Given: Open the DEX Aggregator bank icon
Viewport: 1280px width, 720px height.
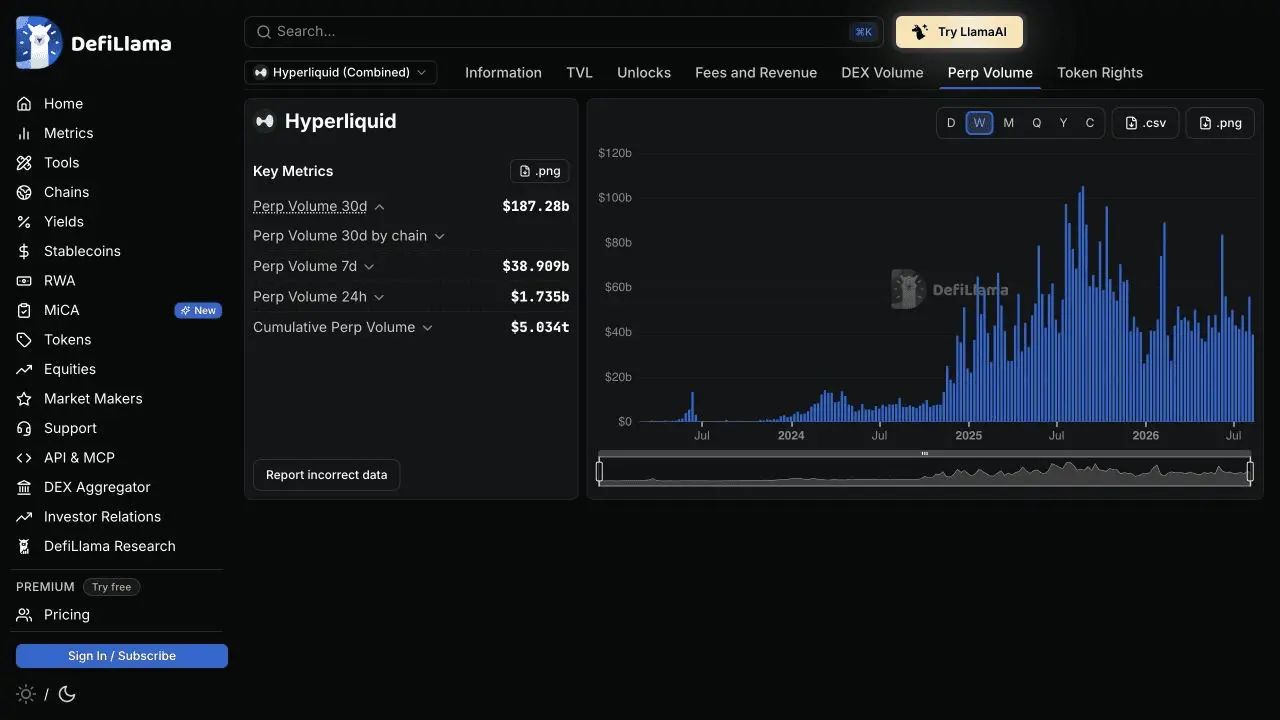Looking at the screenshot, I should 24,487.
